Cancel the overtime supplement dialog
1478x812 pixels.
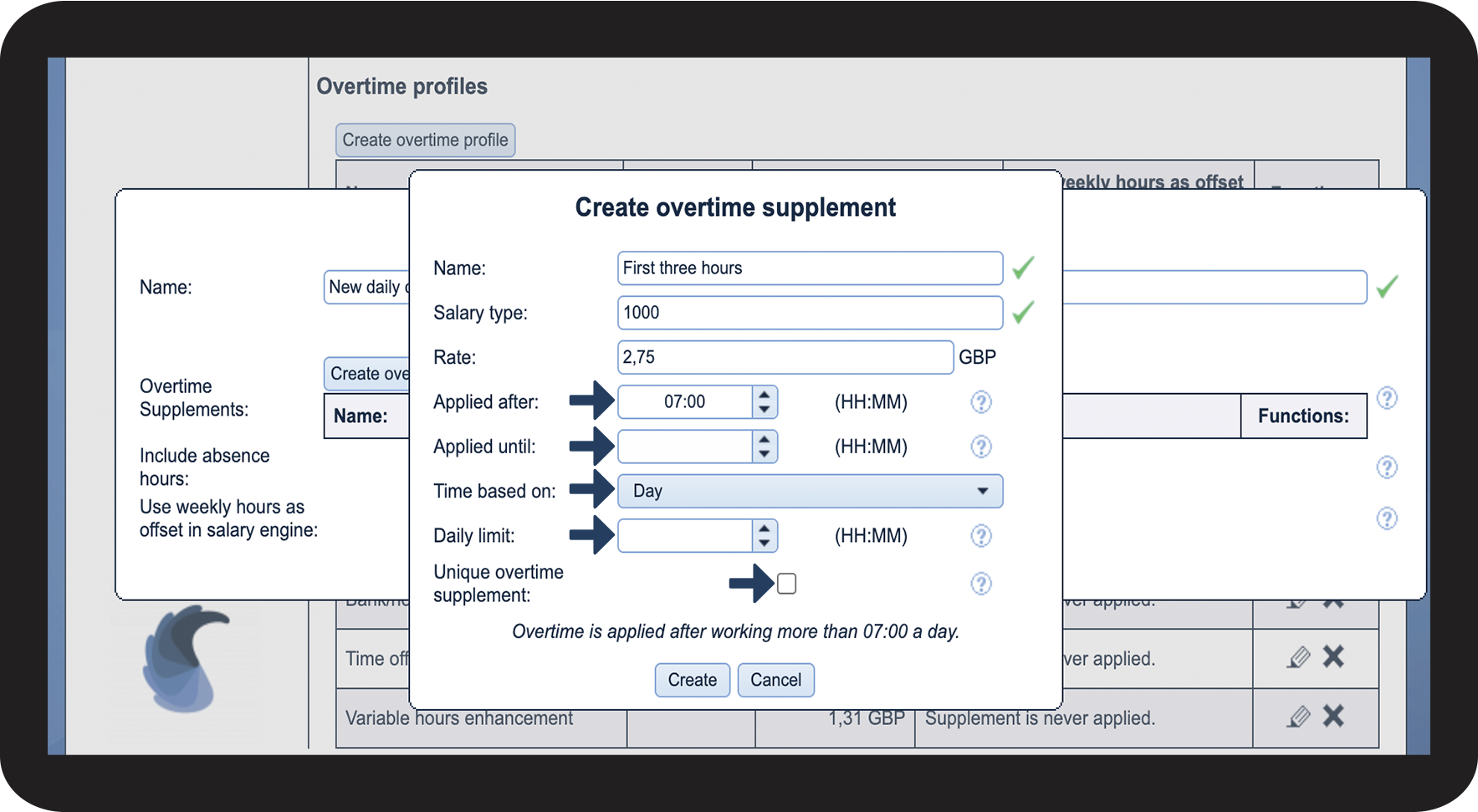click(x=775, y=680)
